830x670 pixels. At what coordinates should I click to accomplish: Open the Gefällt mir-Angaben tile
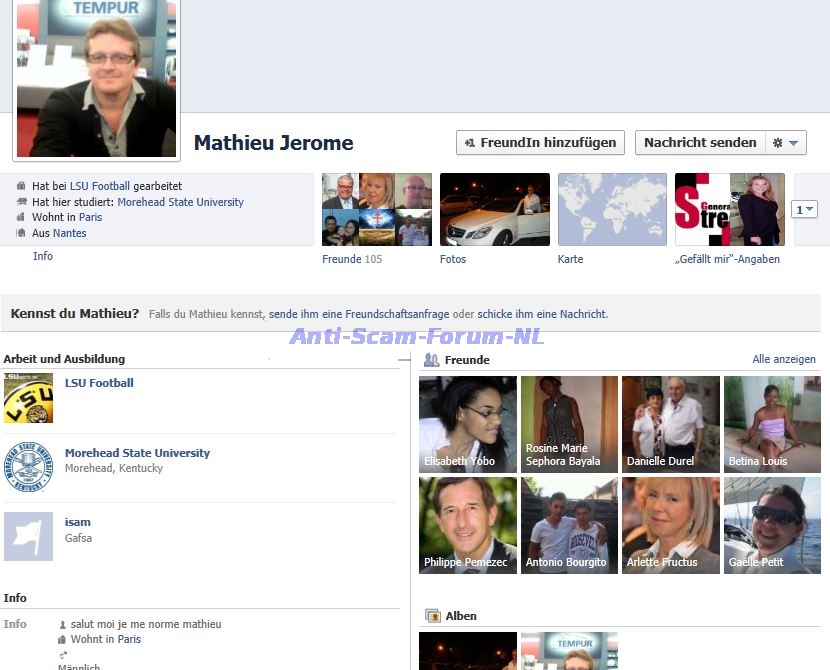[x=729, y=210]
